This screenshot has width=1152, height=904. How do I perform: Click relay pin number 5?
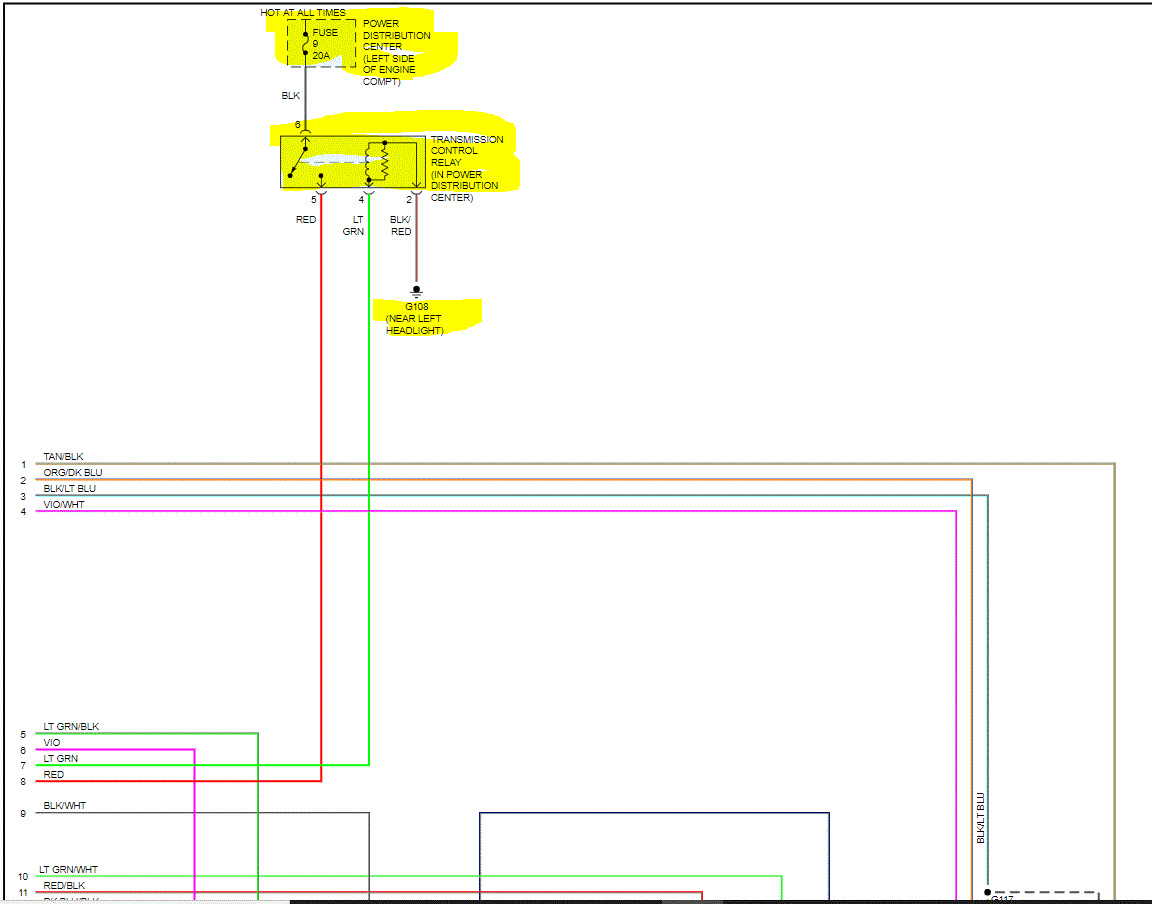click(x=314, y=199)
